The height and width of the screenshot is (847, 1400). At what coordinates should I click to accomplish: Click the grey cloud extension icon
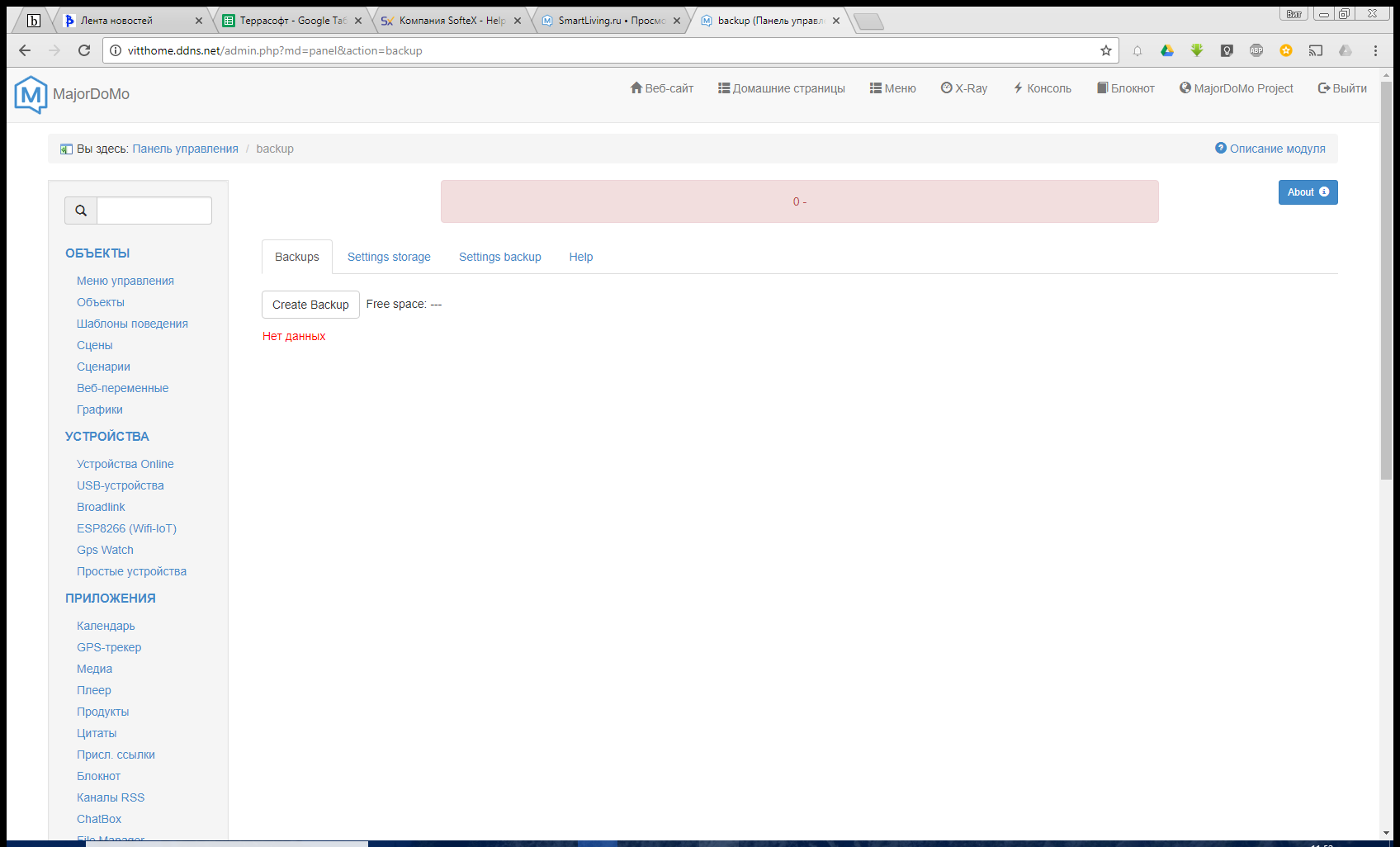pos(1346,50)
